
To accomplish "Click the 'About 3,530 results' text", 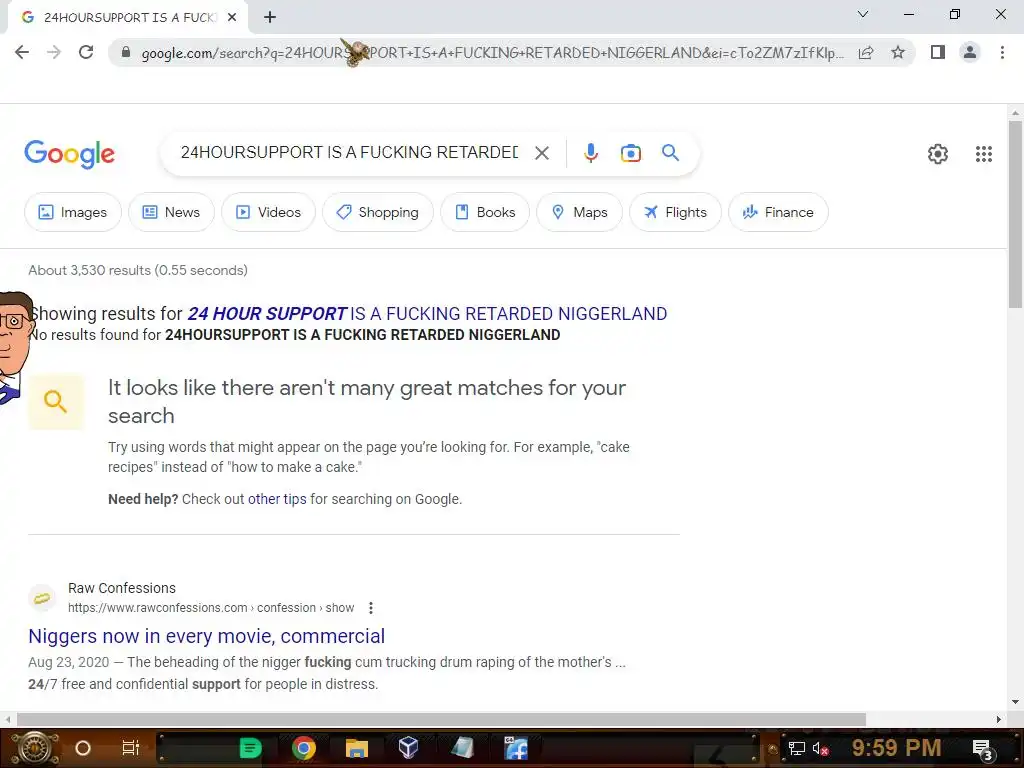I will 138,270.
